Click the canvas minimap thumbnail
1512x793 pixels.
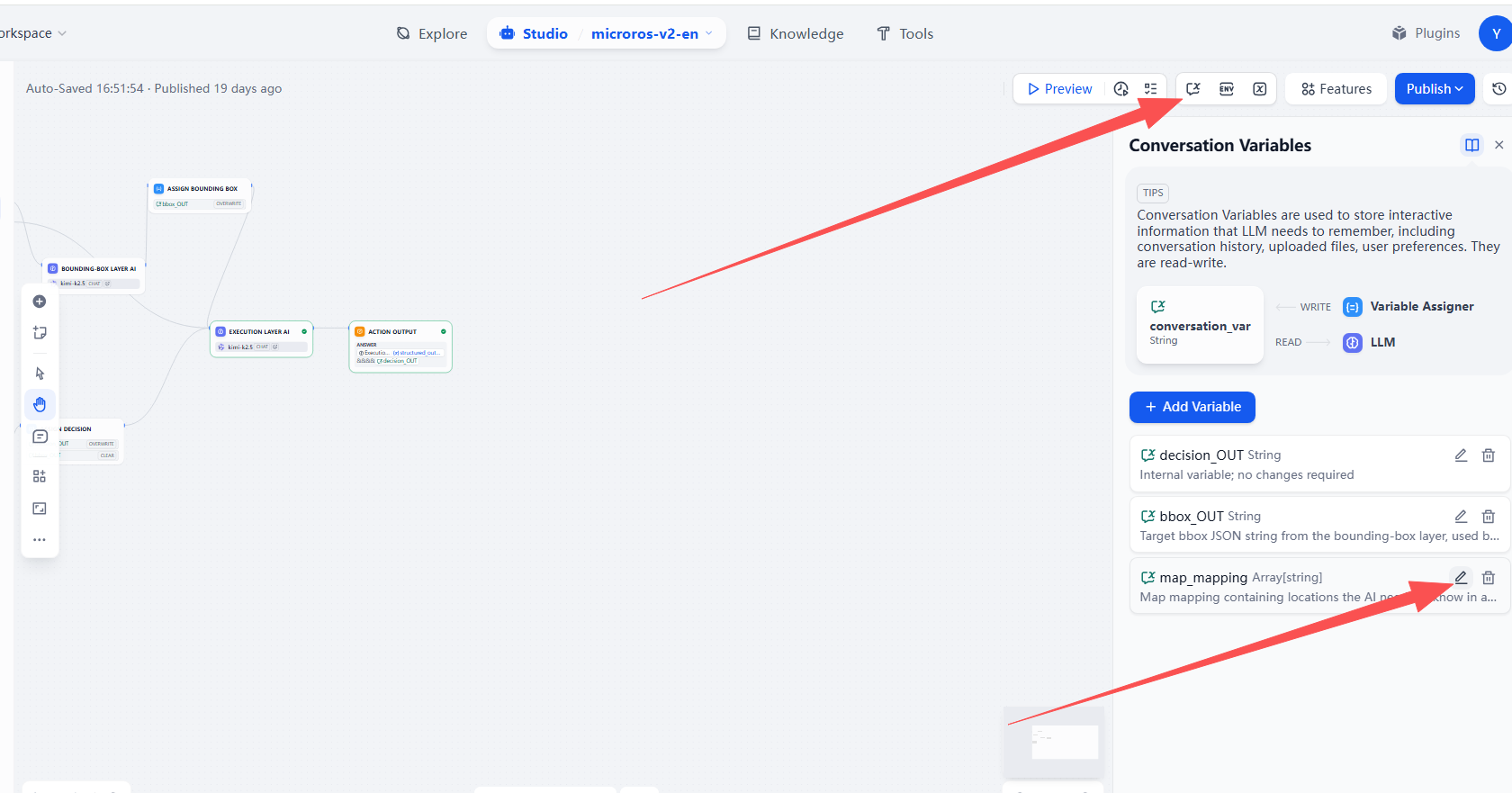point(1054,743)
